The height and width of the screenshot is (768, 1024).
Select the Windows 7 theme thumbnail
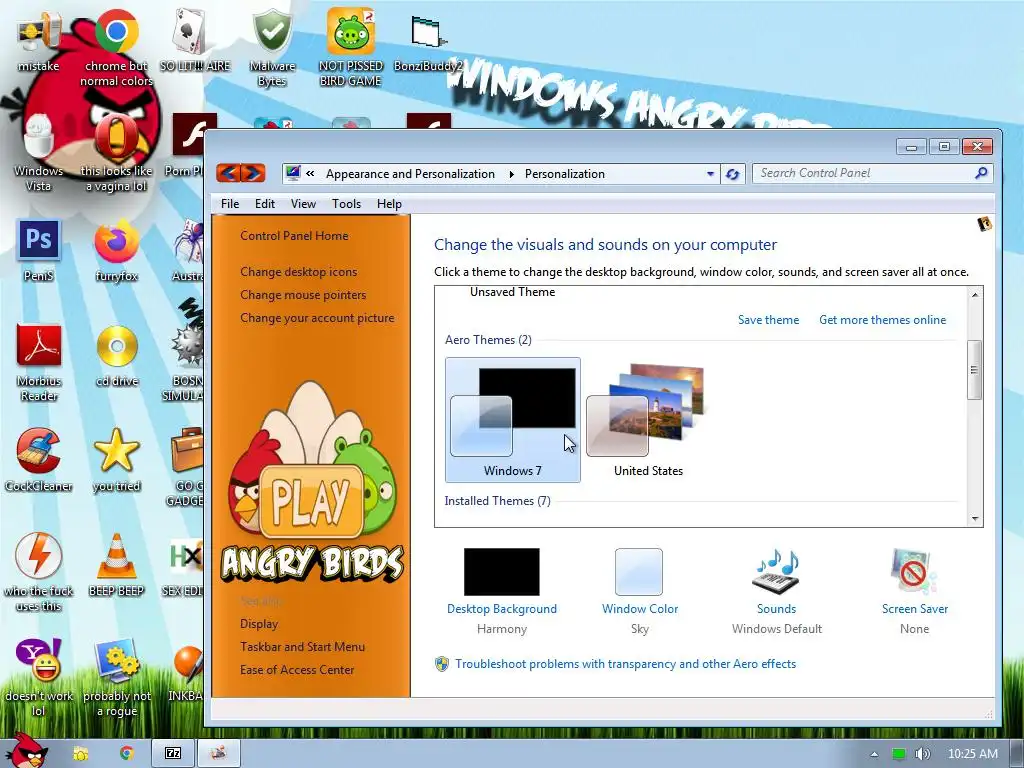point(513,419)
